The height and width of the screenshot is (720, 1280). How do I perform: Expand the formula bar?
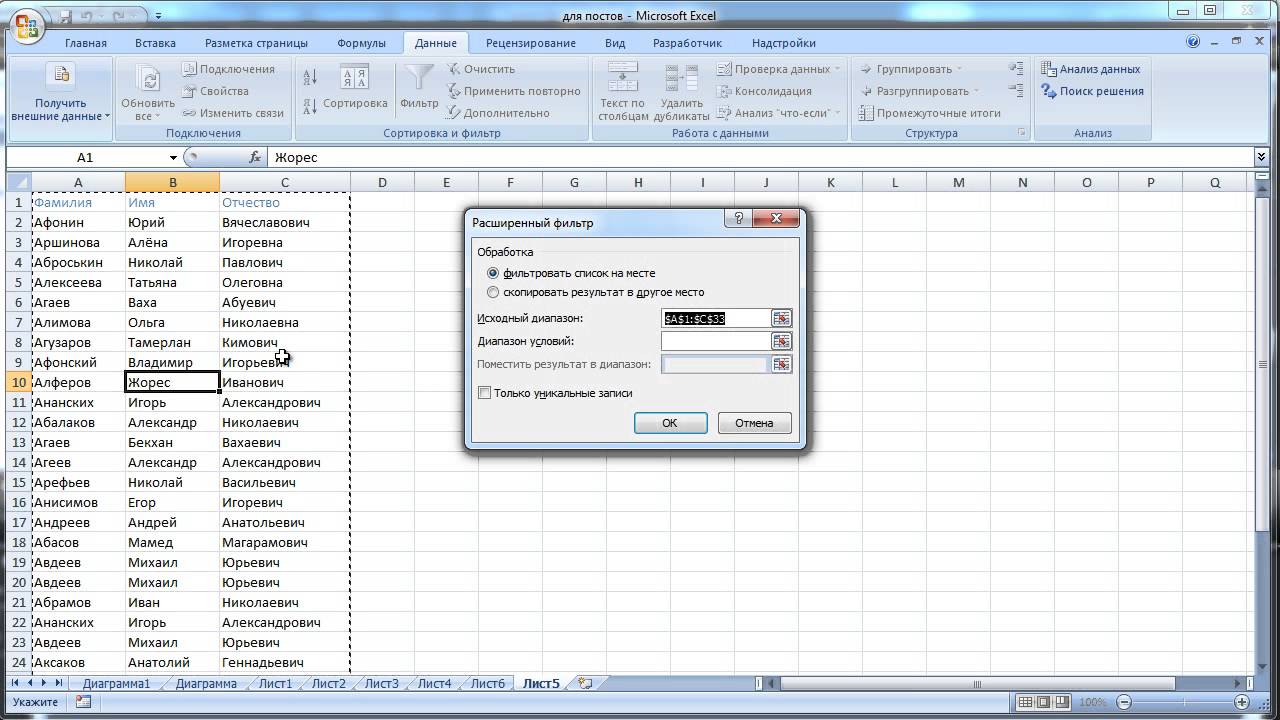coord(1261,157)
